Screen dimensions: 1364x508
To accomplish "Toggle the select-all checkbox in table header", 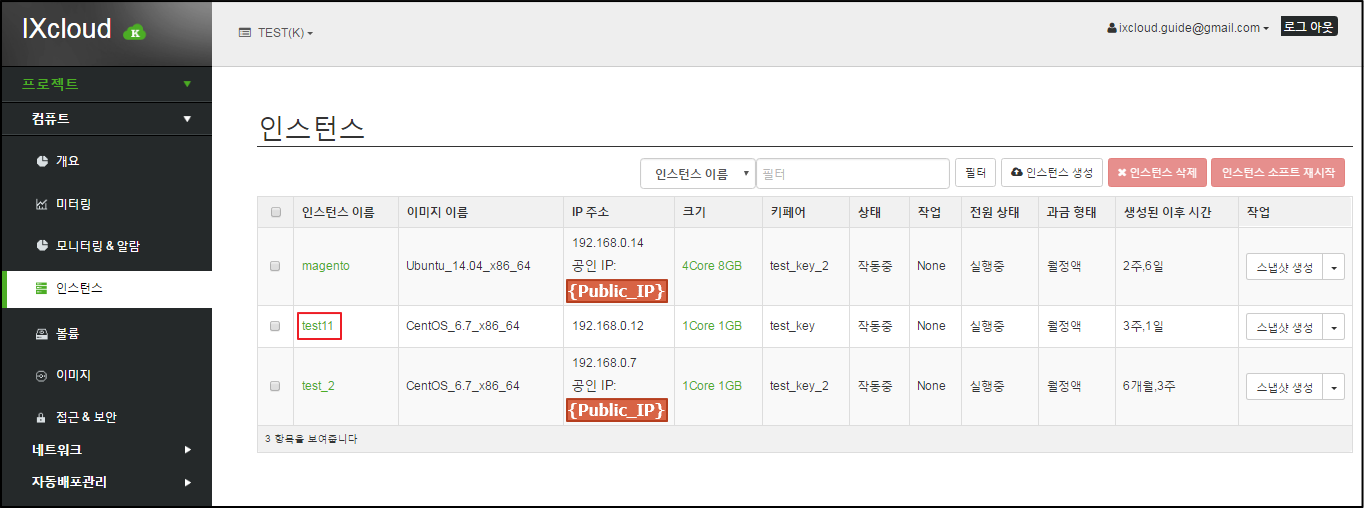I will click(275, 212).
